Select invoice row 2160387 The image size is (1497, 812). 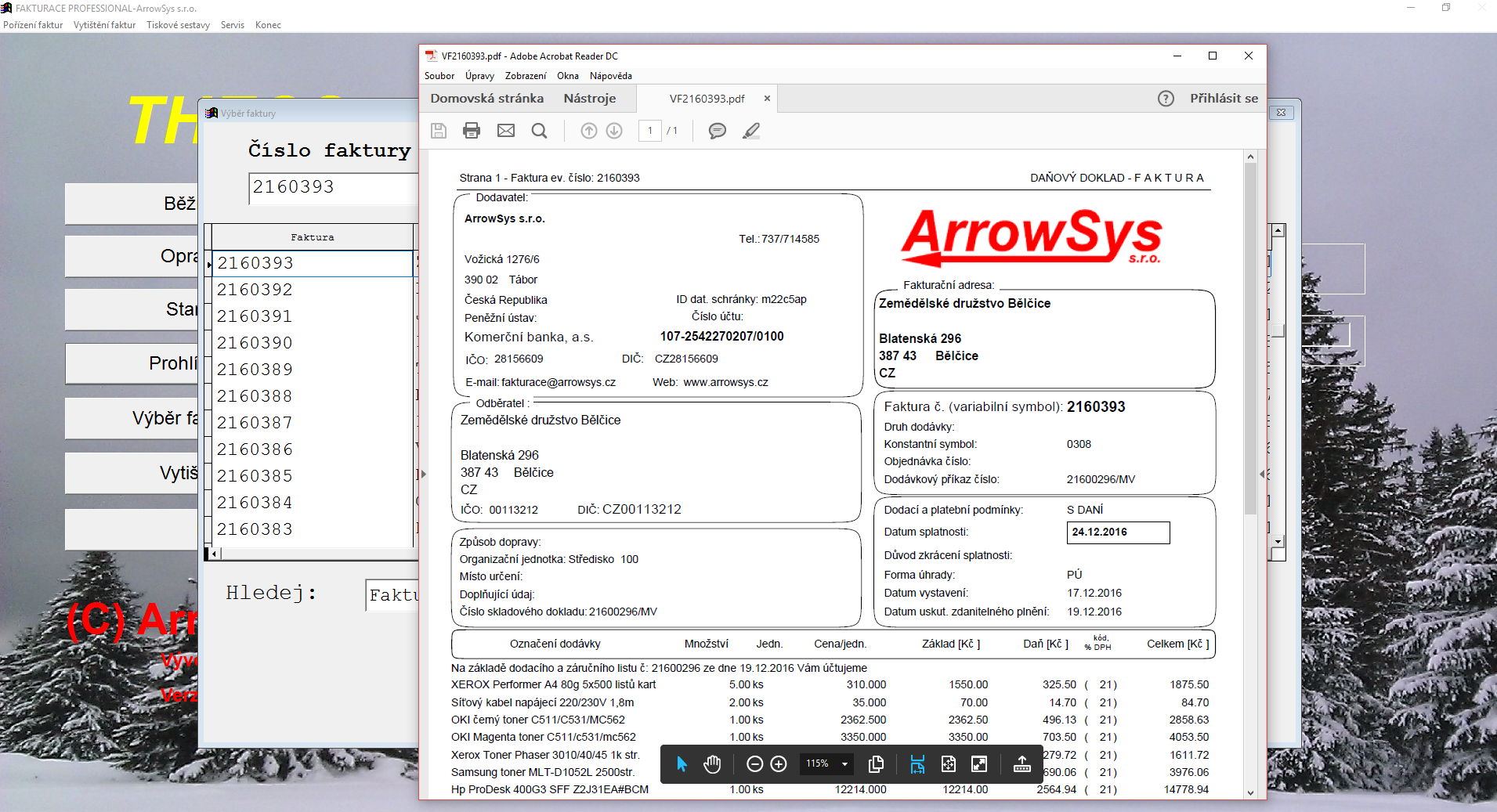[x=313, y=423]
